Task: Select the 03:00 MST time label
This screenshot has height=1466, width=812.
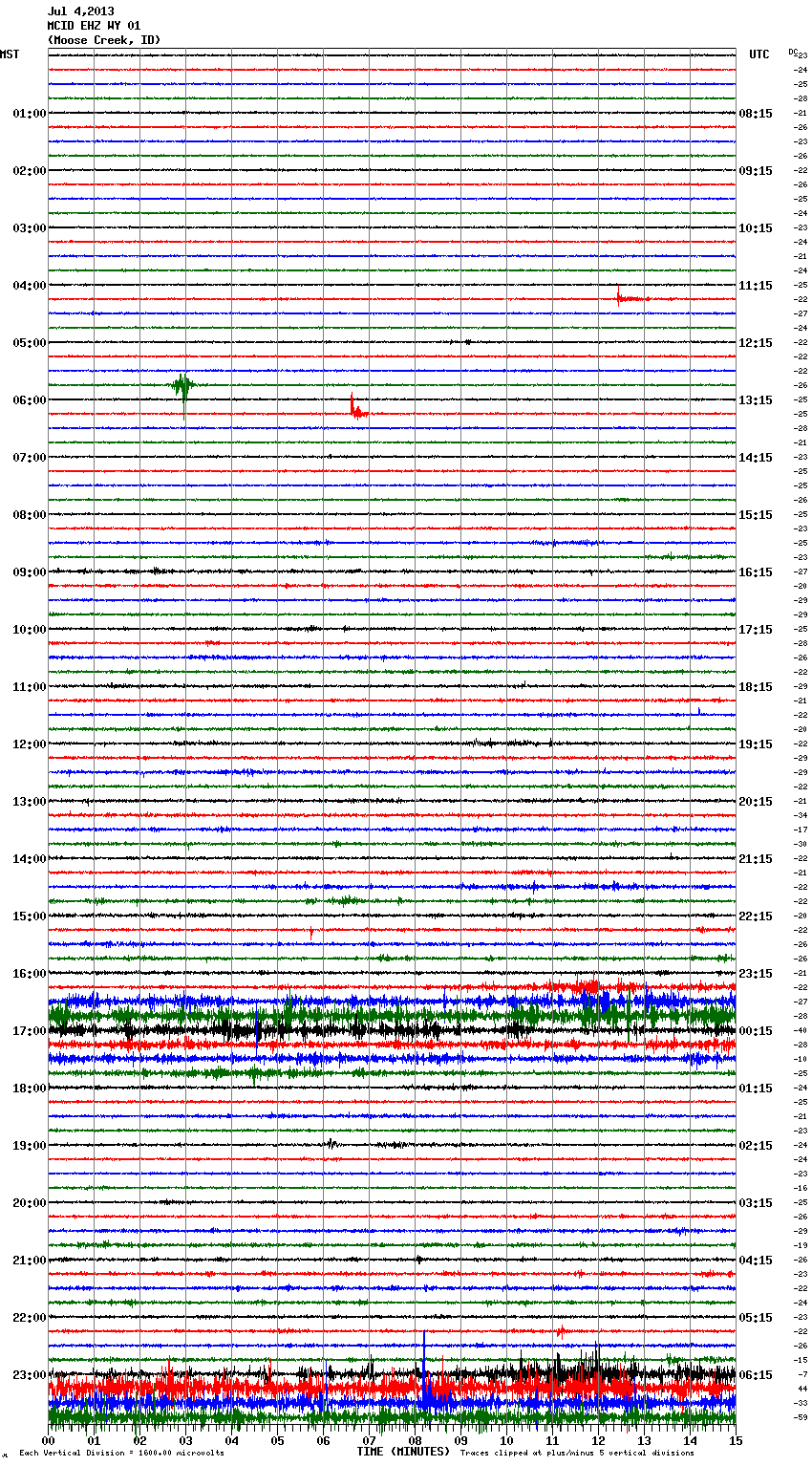Action: (x=30, y=227)
